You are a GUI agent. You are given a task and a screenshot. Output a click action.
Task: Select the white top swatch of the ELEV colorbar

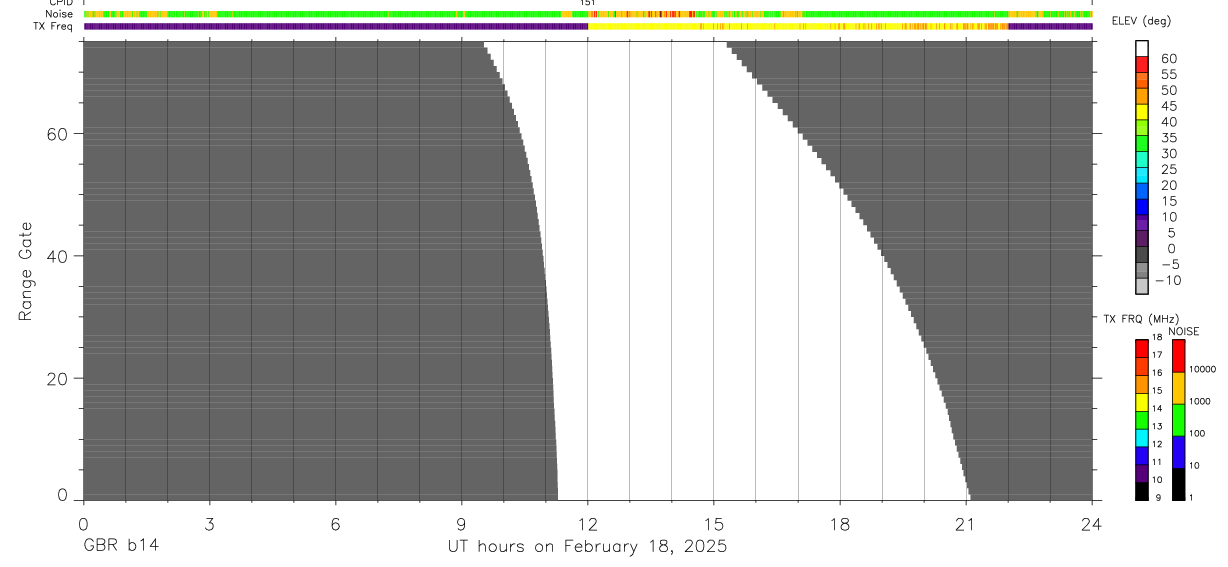pyautogui.click(x=1142, y=49)
